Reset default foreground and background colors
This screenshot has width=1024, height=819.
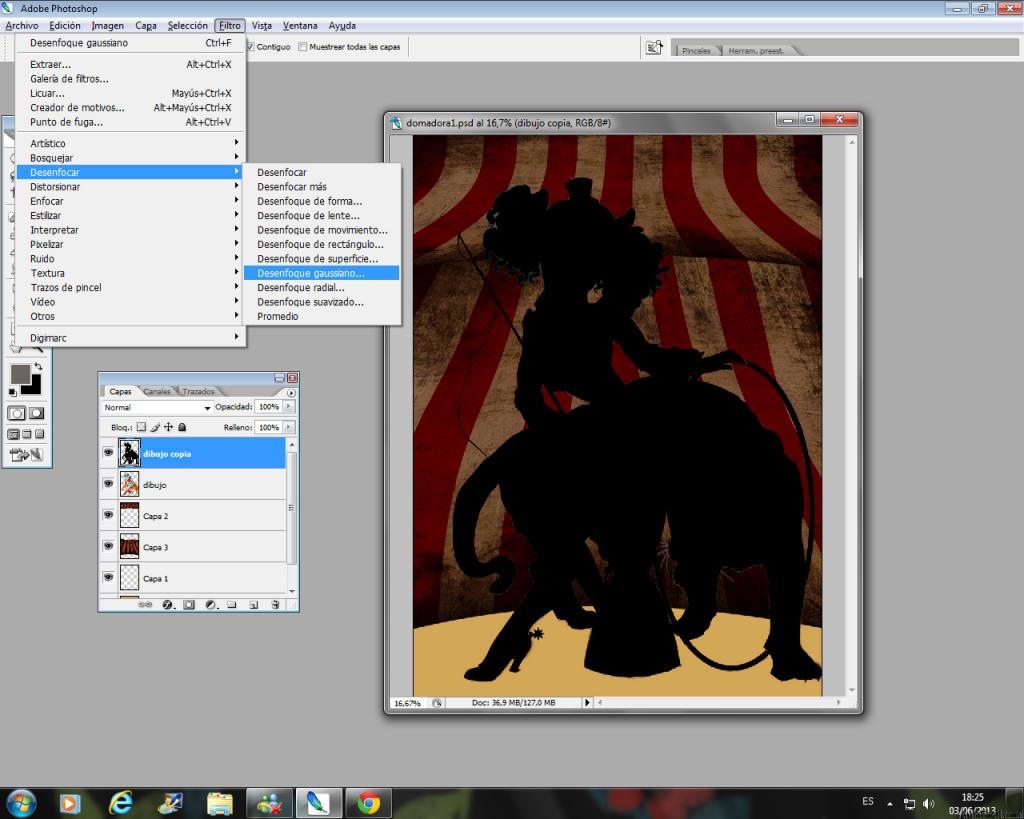pos(12,392)
